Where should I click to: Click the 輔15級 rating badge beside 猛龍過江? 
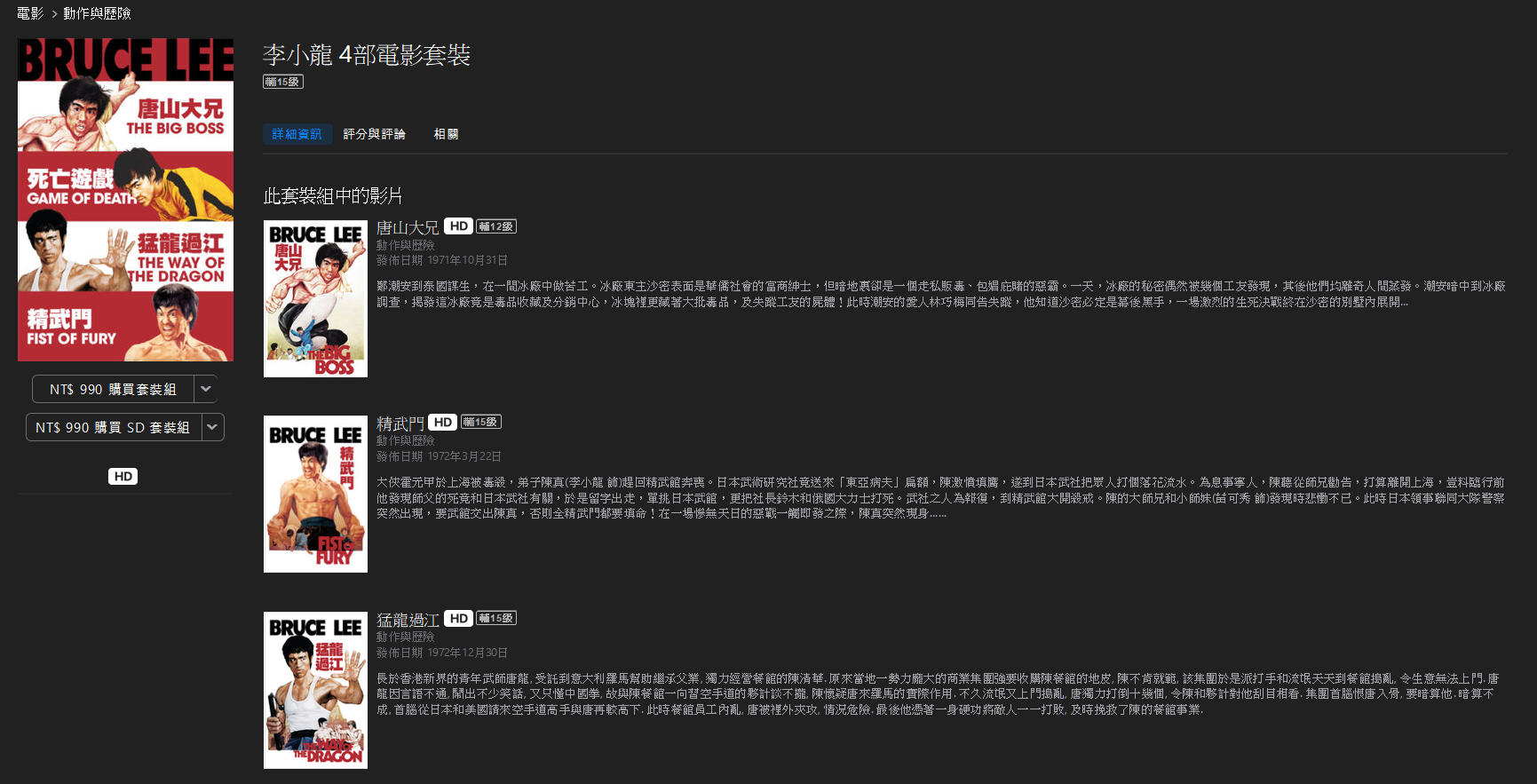(x=496, y=618)
